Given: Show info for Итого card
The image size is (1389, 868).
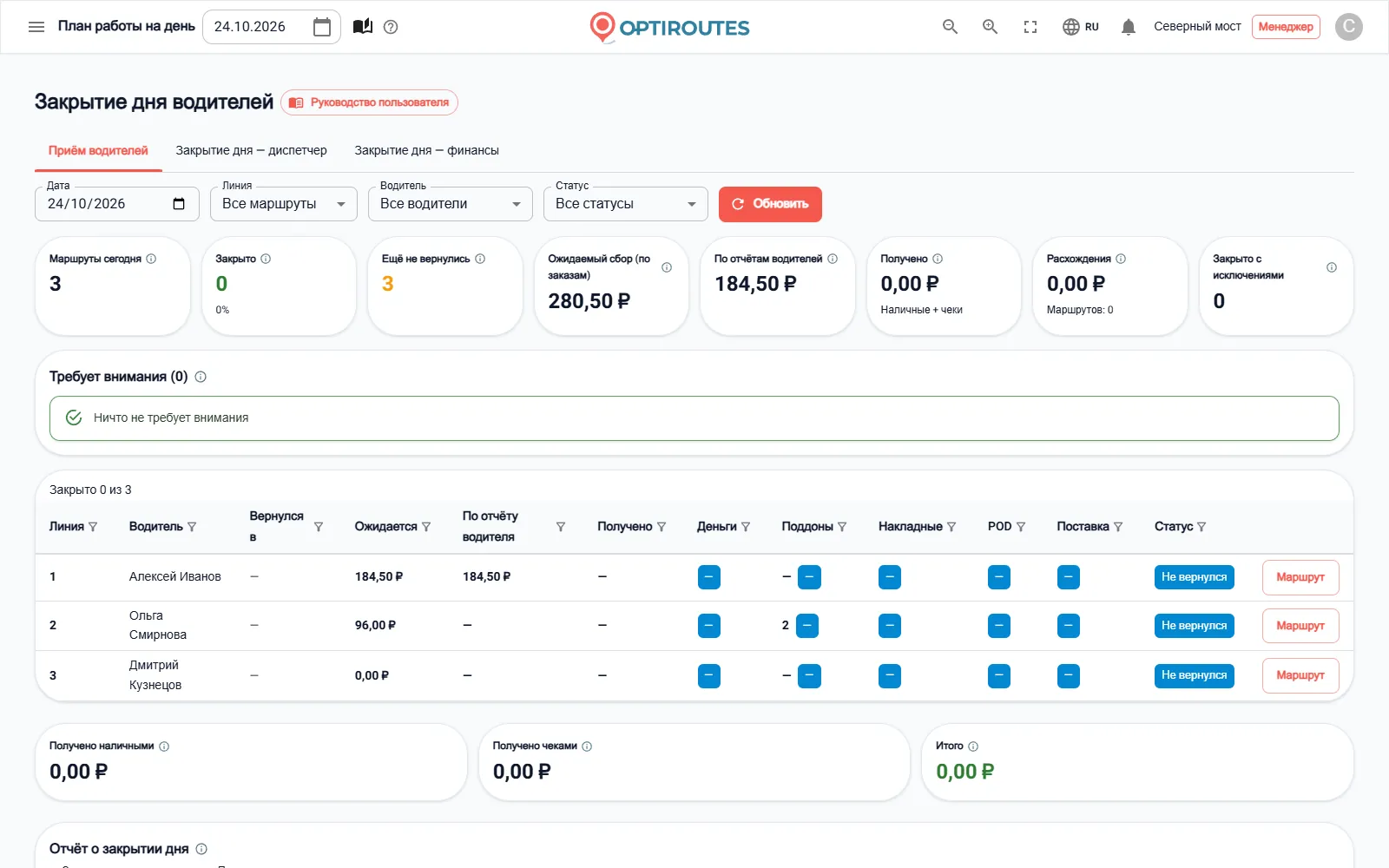Looking at the screenshot, I should pyautogui.click(x=973, y=746).
